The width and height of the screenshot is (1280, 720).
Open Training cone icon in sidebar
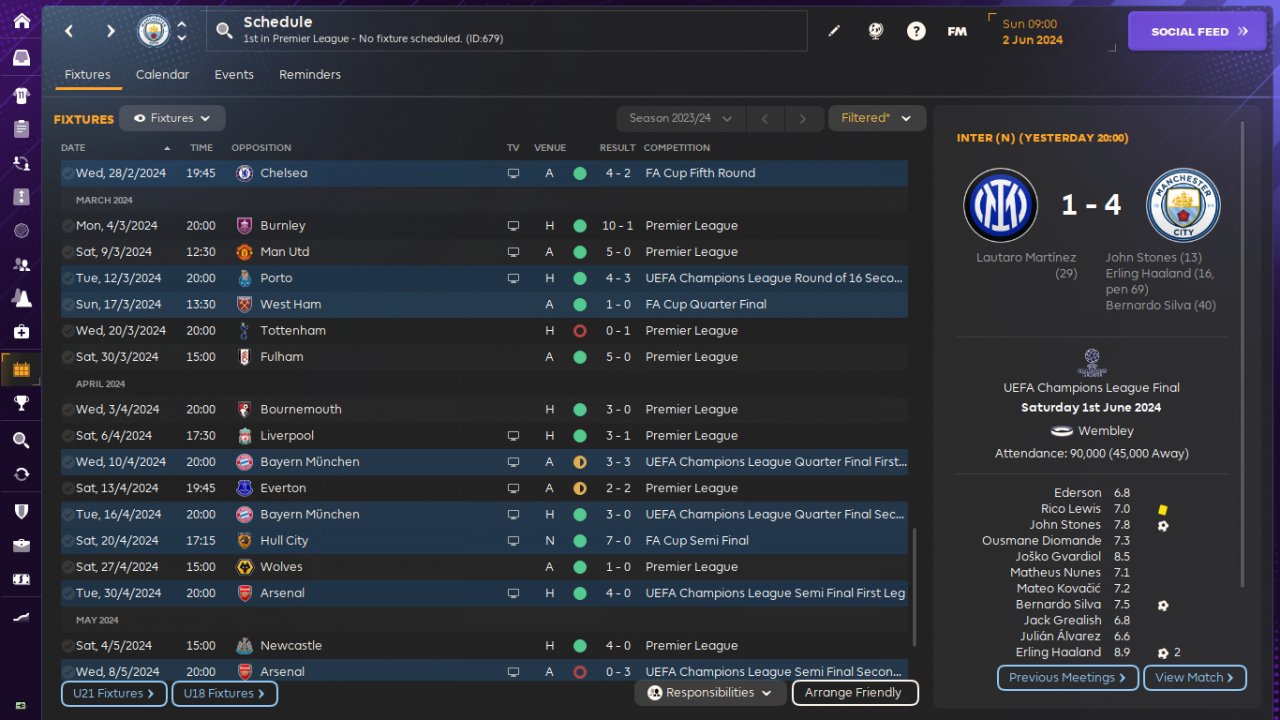(x=21, y=298)
